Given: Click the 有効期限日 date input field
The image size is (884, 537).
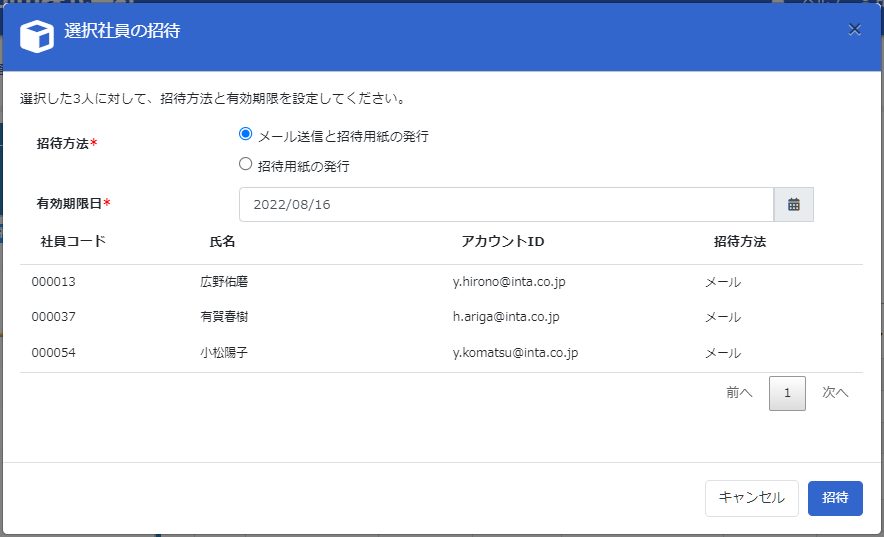Looking at the screenshot, I should pyautogui.click(x=506, y=204).
